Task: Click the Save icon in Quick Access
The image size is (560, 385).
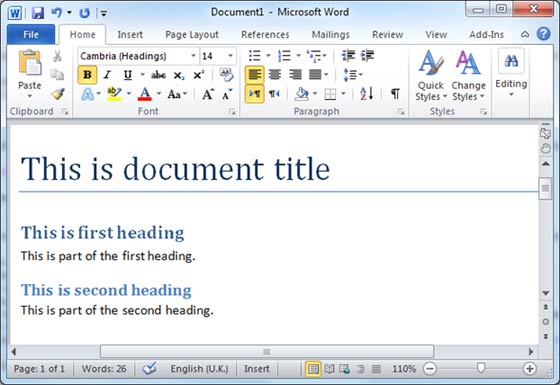Action: (x=38, y=13)
